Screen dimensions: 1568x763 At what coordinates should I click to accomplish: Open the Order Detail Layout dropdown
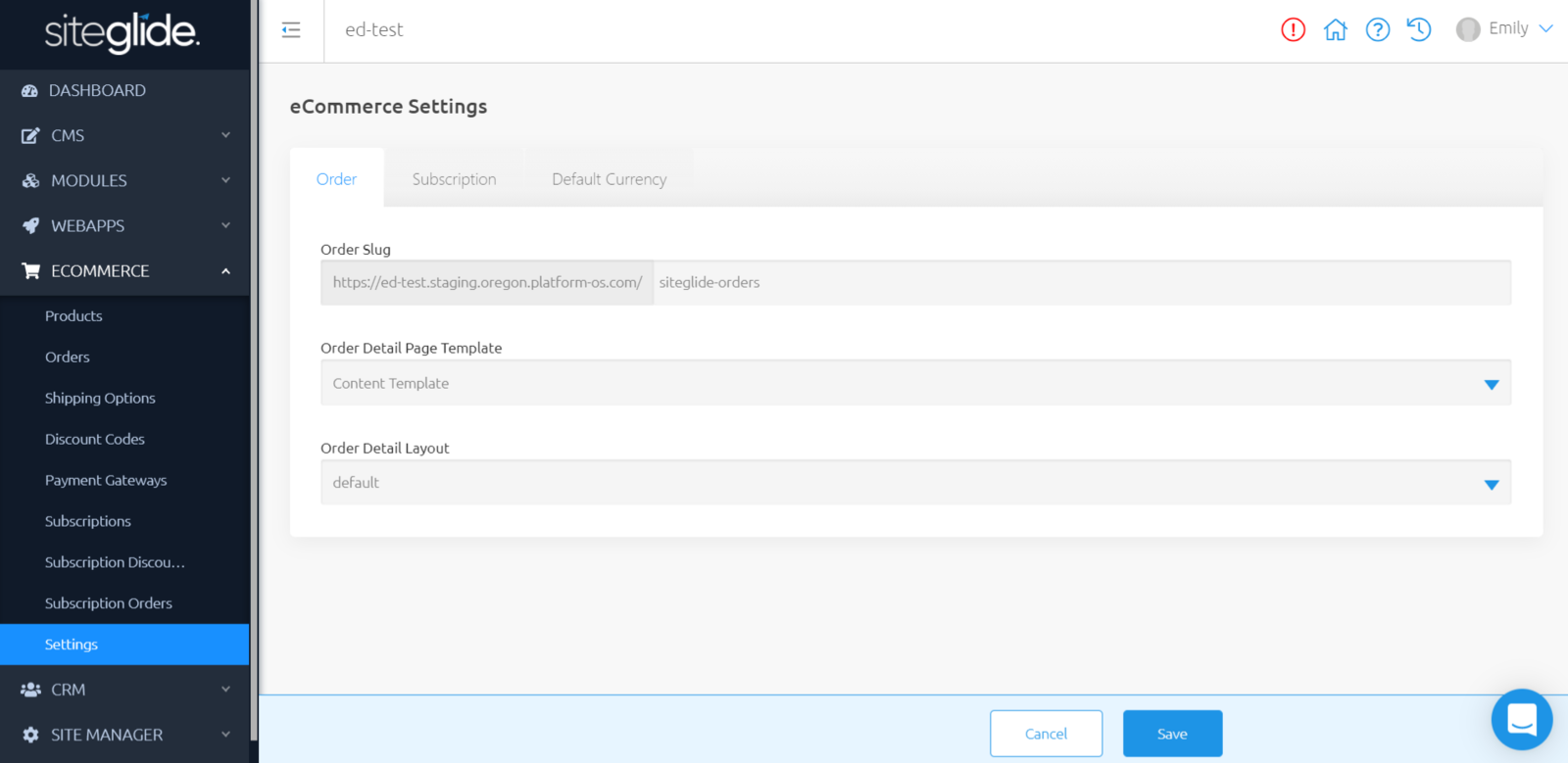(914, 483)
